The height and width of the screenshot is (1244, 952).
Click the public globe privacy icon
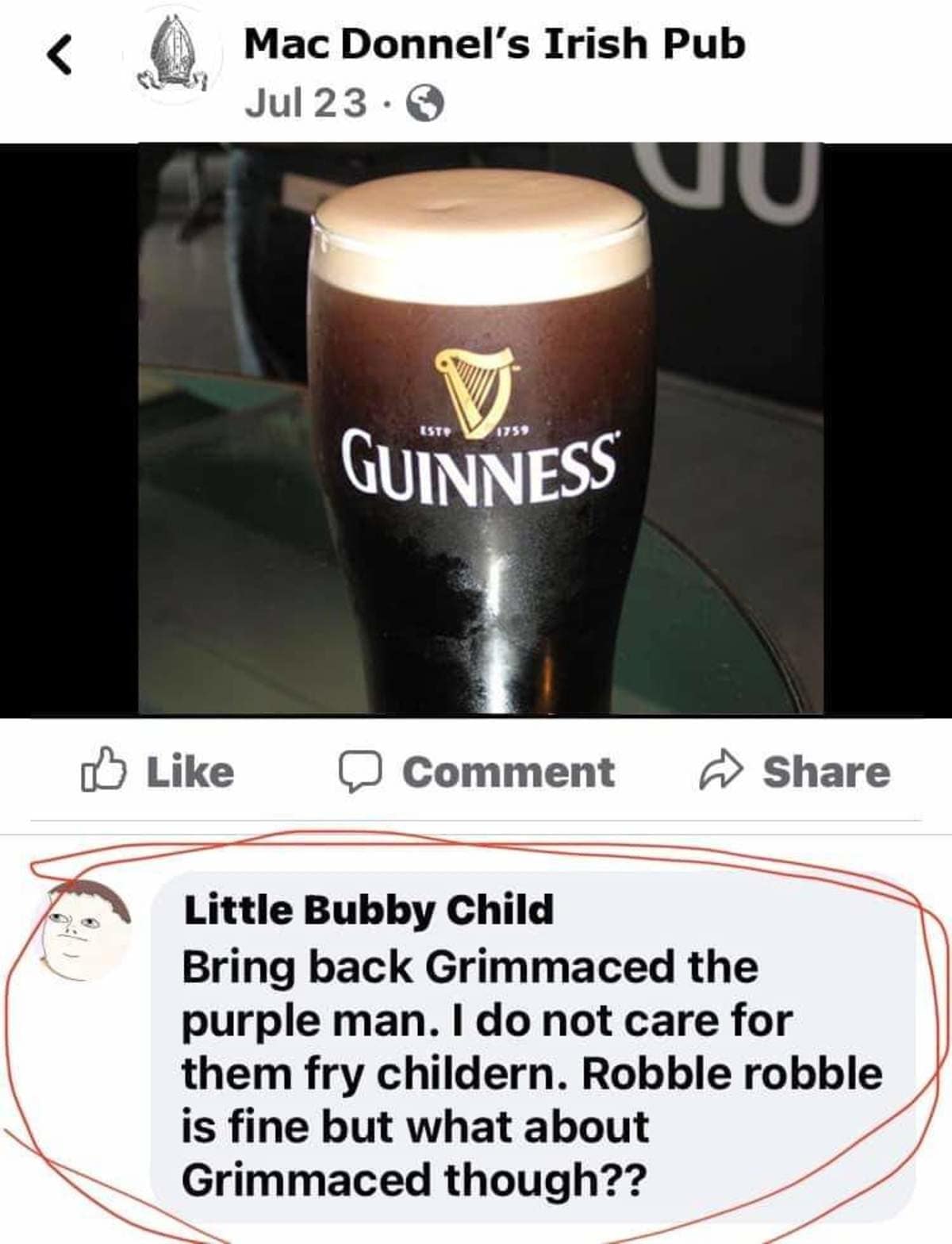424,102
